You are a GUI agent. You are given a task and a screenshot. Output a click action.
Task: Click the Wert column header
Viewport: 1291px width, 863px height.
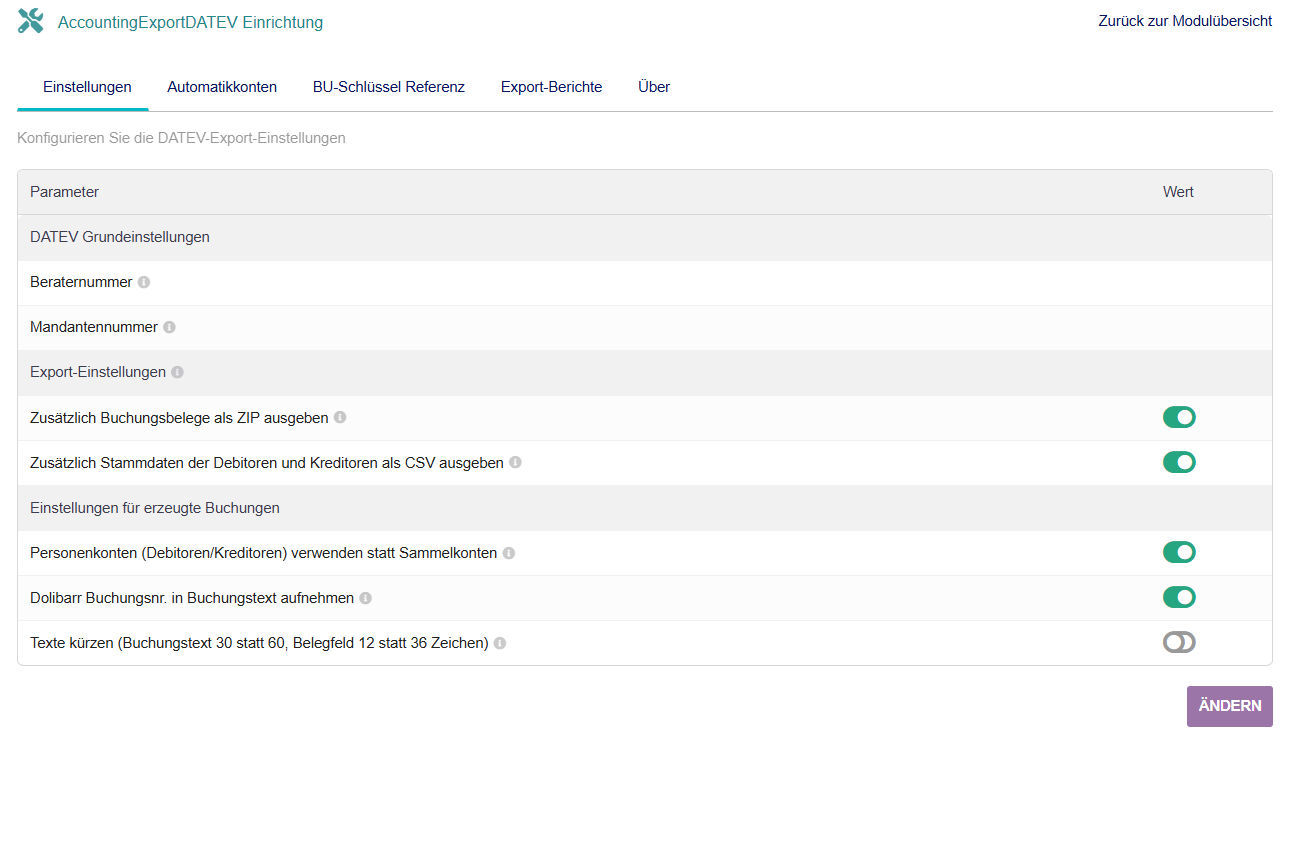(x=1178, y=192)
